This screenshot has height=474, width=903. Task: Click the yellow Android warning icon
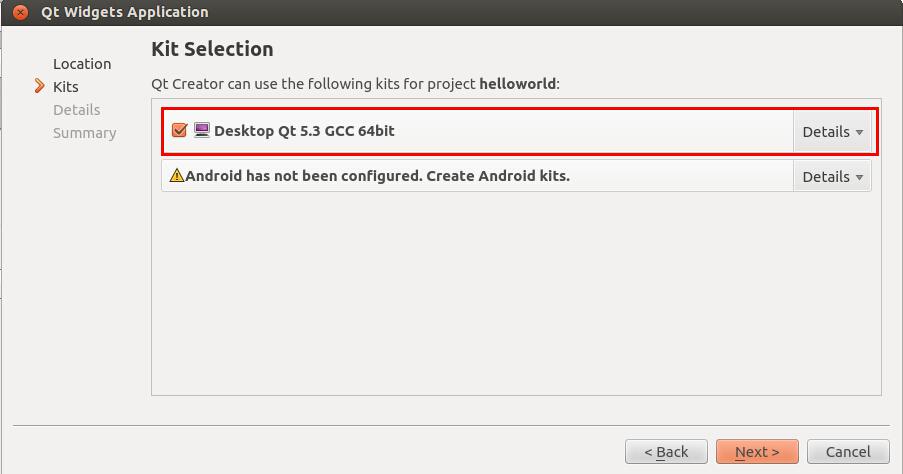pos(176,175)
